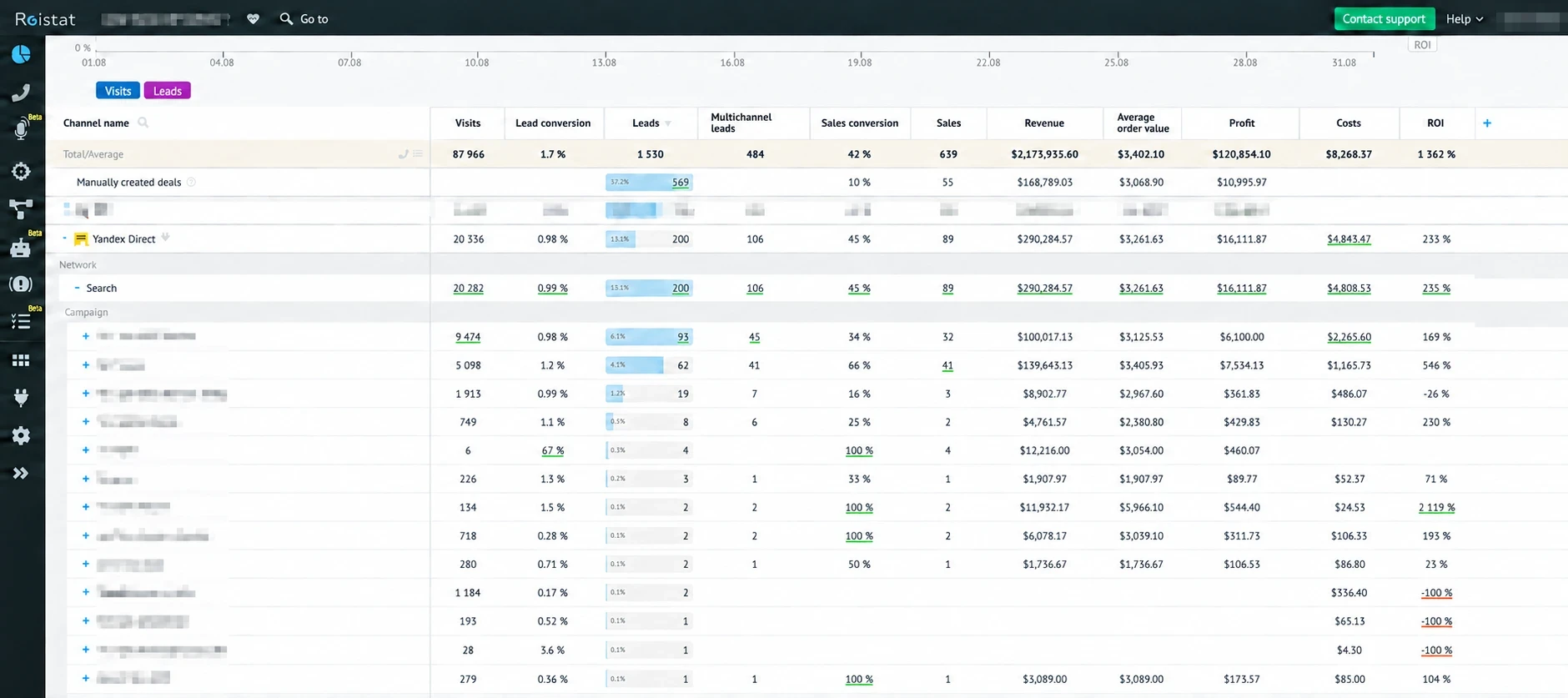Expand sidebar with double chevron icon

tap(21, 473)
